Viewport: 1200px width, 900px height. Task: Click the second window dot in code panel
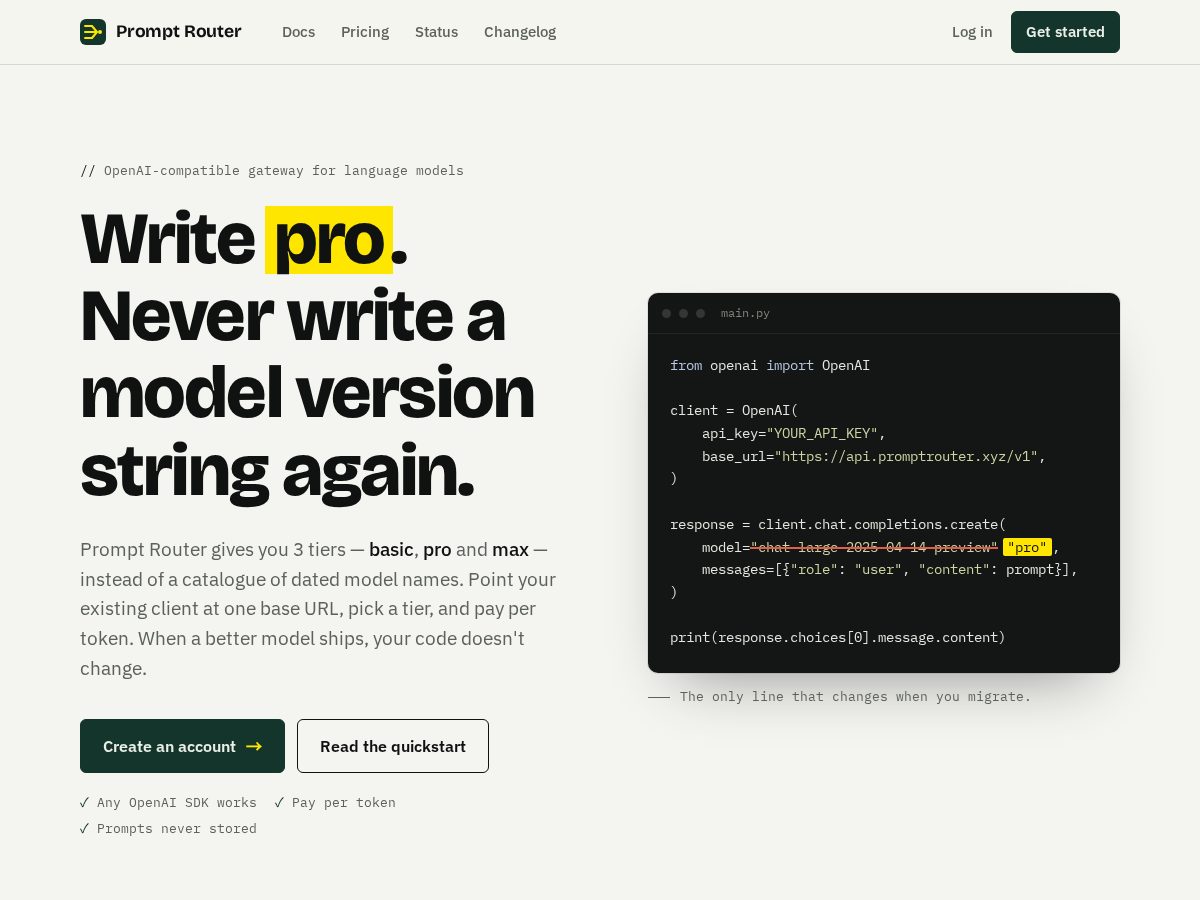684,313
